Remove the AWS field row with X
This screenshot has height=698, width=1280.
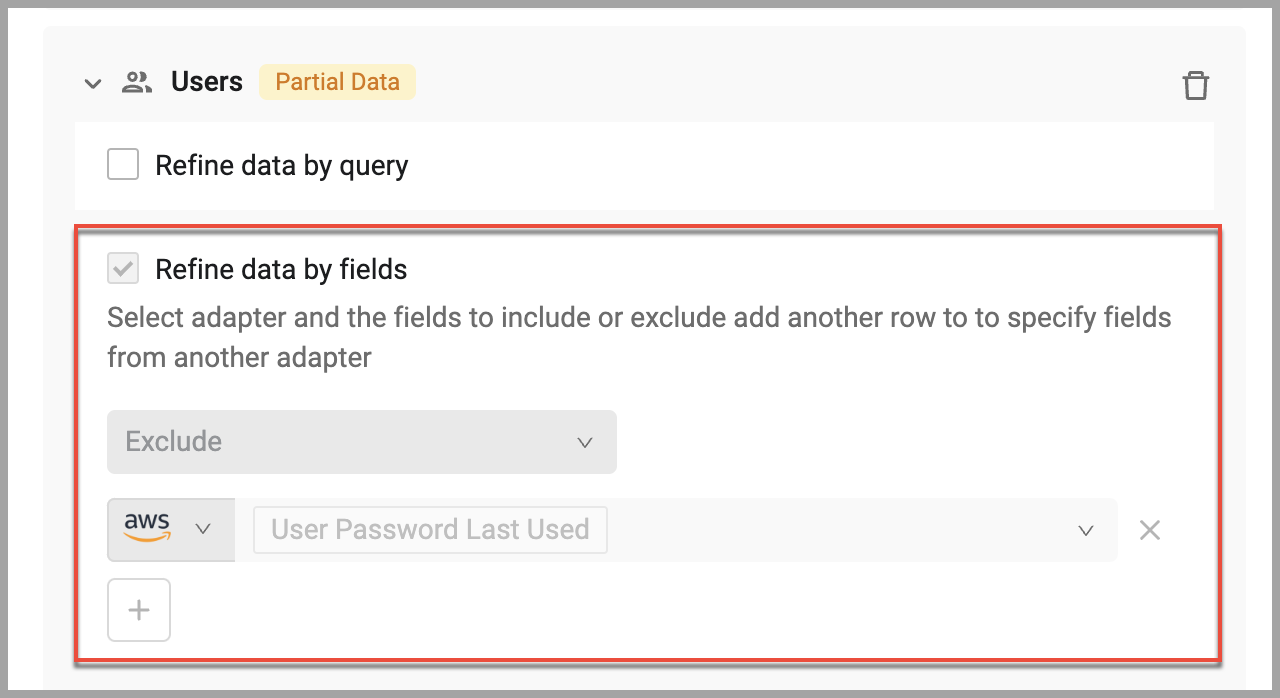(1150, 530)
